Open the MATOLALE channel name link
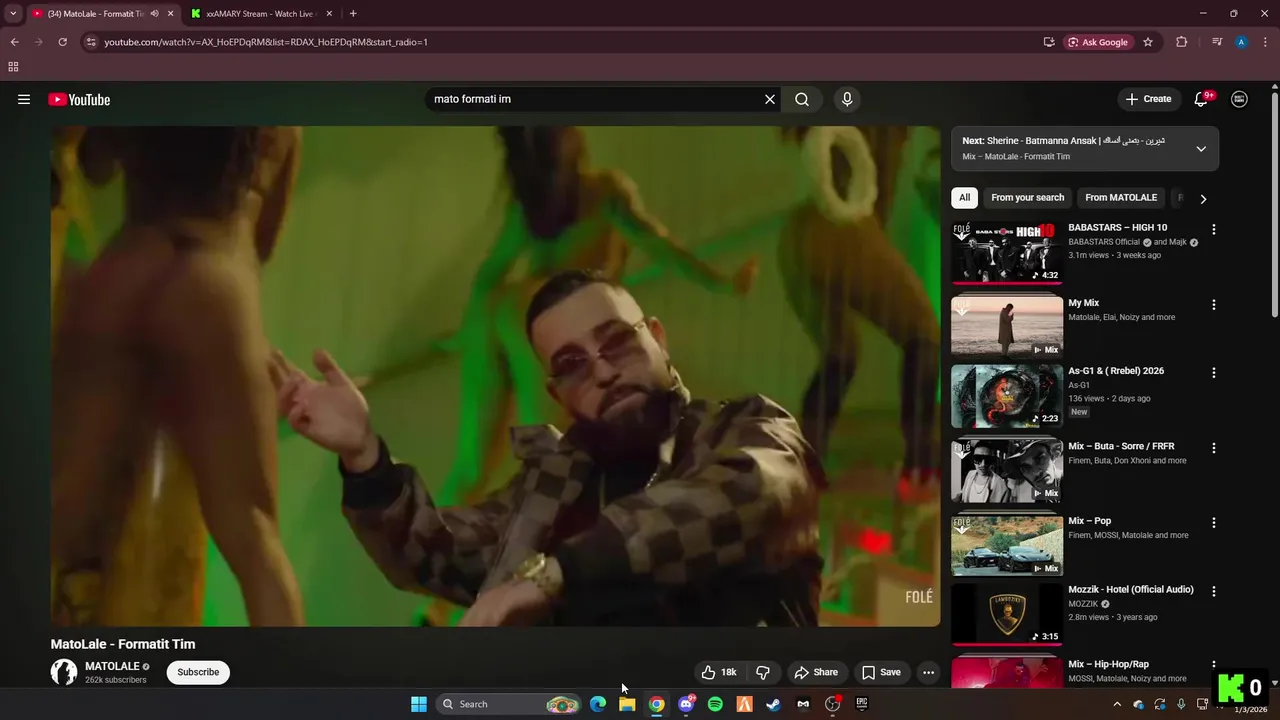Screen dimensions: 1280x720 (x=112, y=666)
